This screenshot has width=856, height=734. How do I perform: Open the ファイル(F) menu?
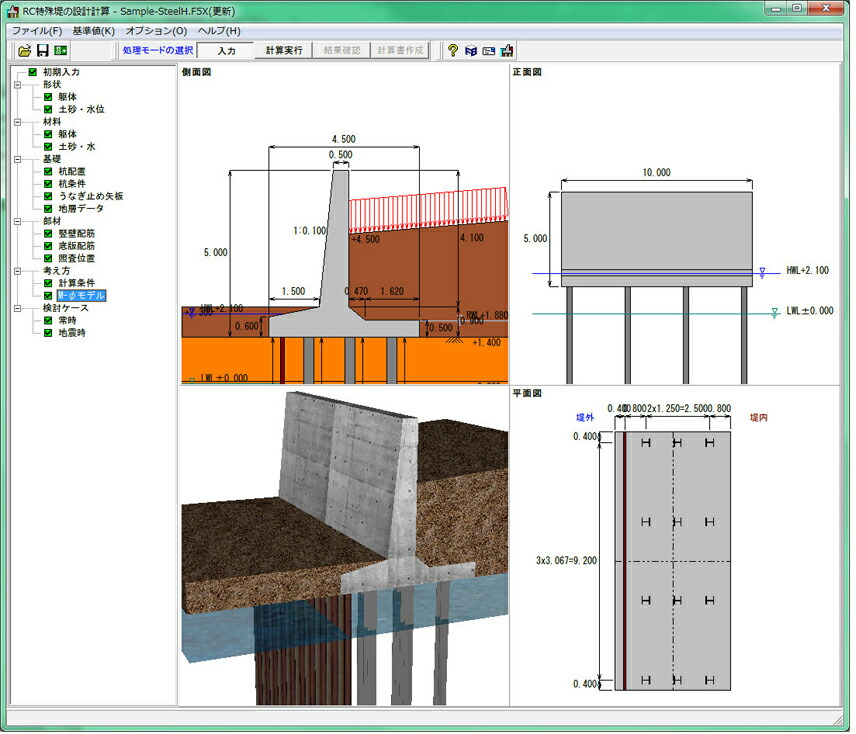[x=37, y=31]
